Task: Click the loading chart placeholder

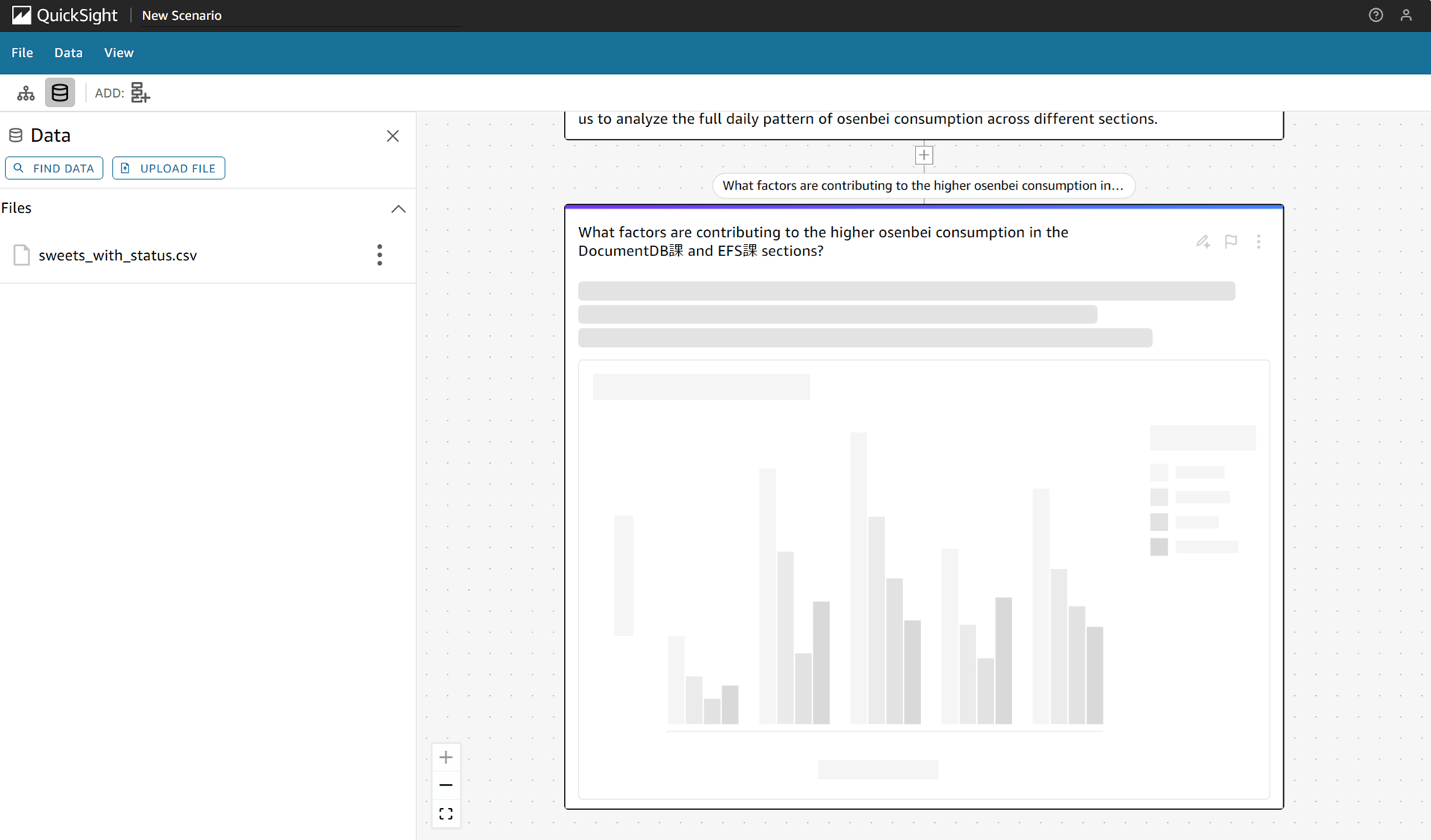Action: coord(924,579)
